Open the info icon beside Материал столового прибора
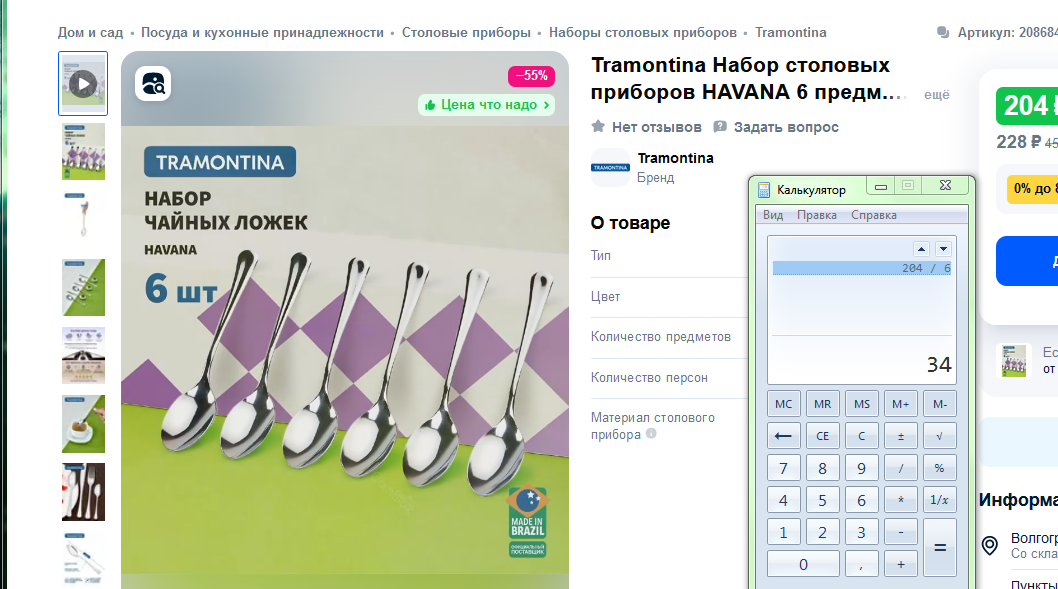1058x589 pixels. tap(651, 434)
